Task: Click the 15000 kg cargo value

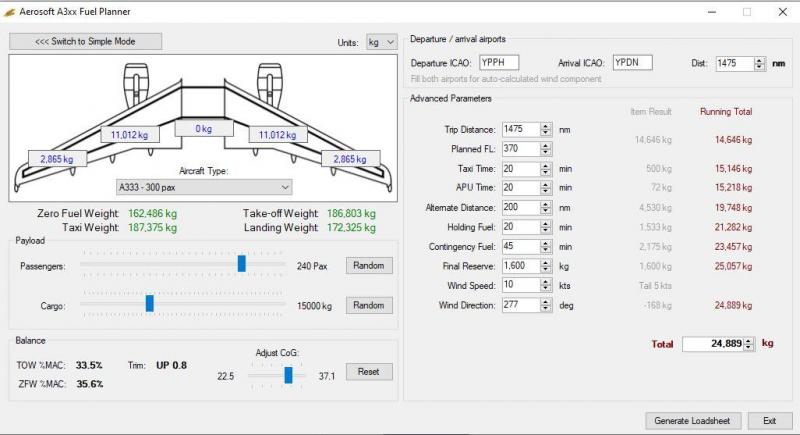Action: [x=314, y=306]
